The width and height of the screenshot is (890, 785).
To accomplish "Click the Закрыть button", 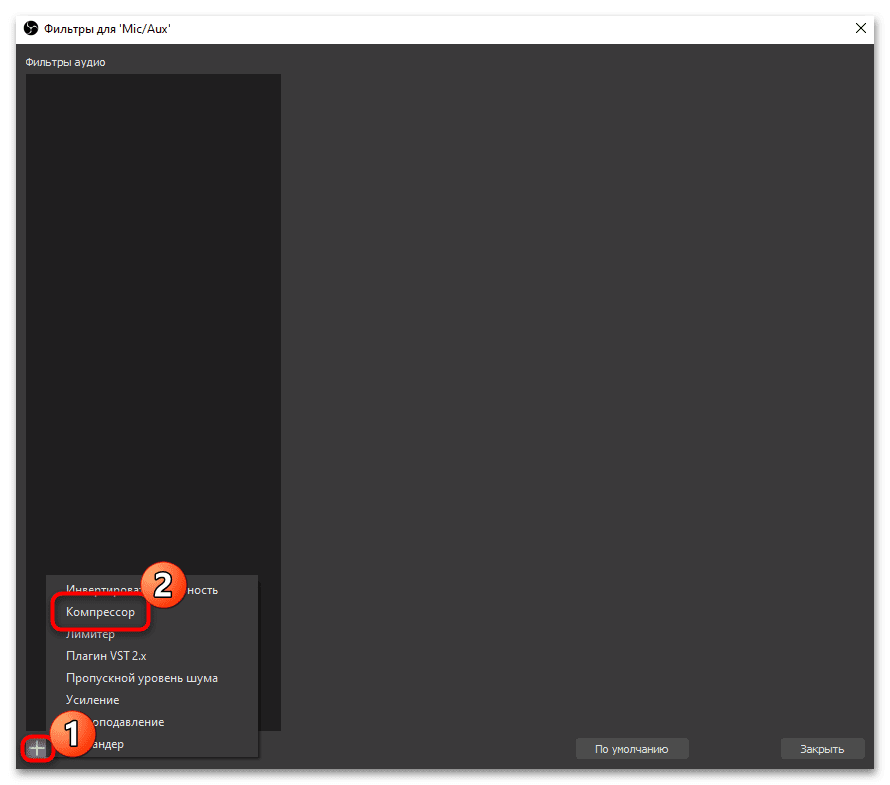I will pos(822,749).
